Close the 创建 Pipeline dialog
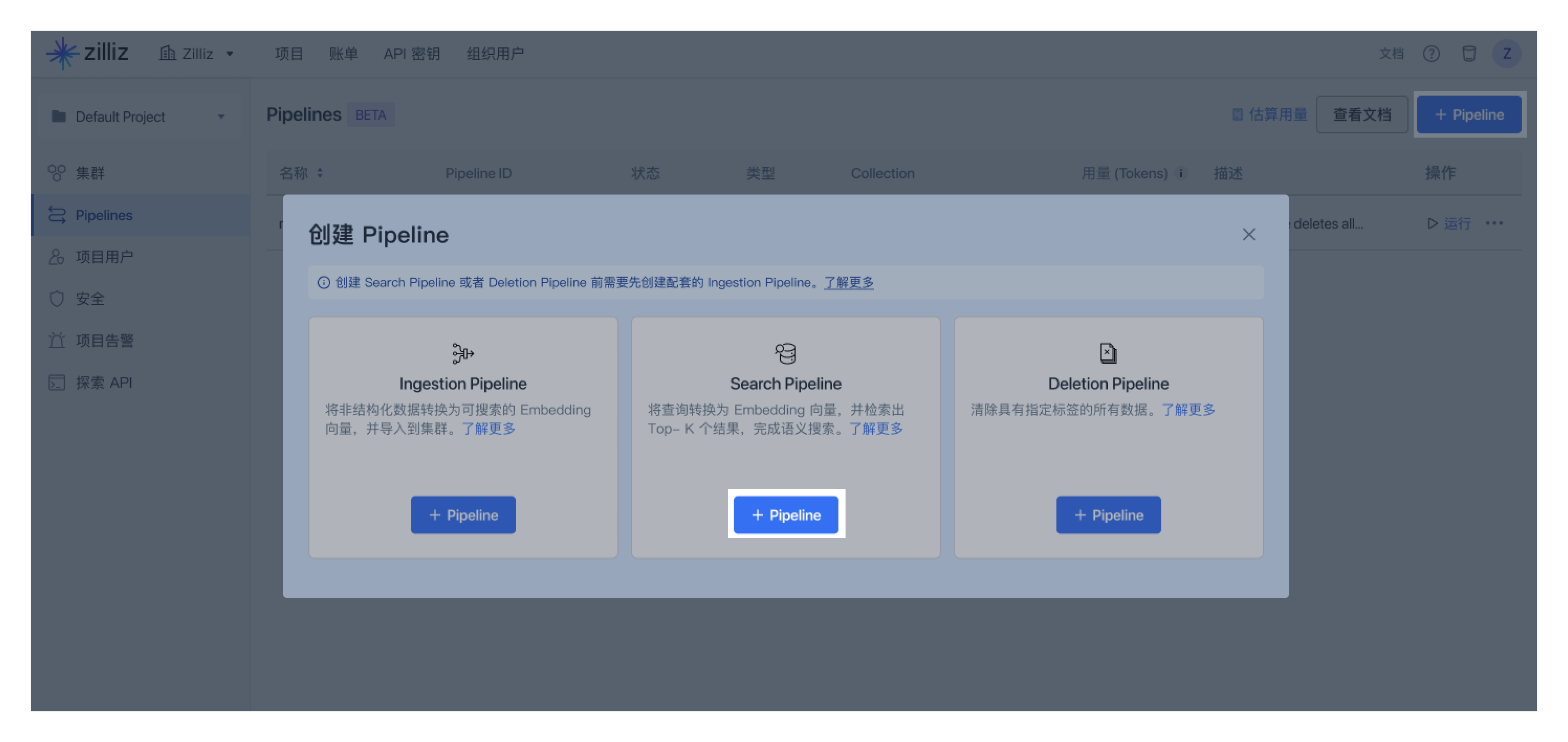 [1248, 234]
